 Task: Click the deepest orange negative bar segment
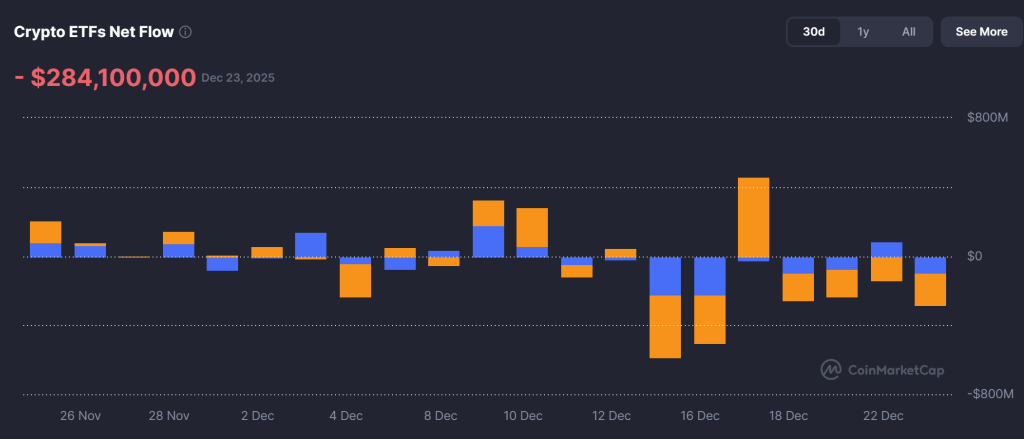click(x=665, y=326)
